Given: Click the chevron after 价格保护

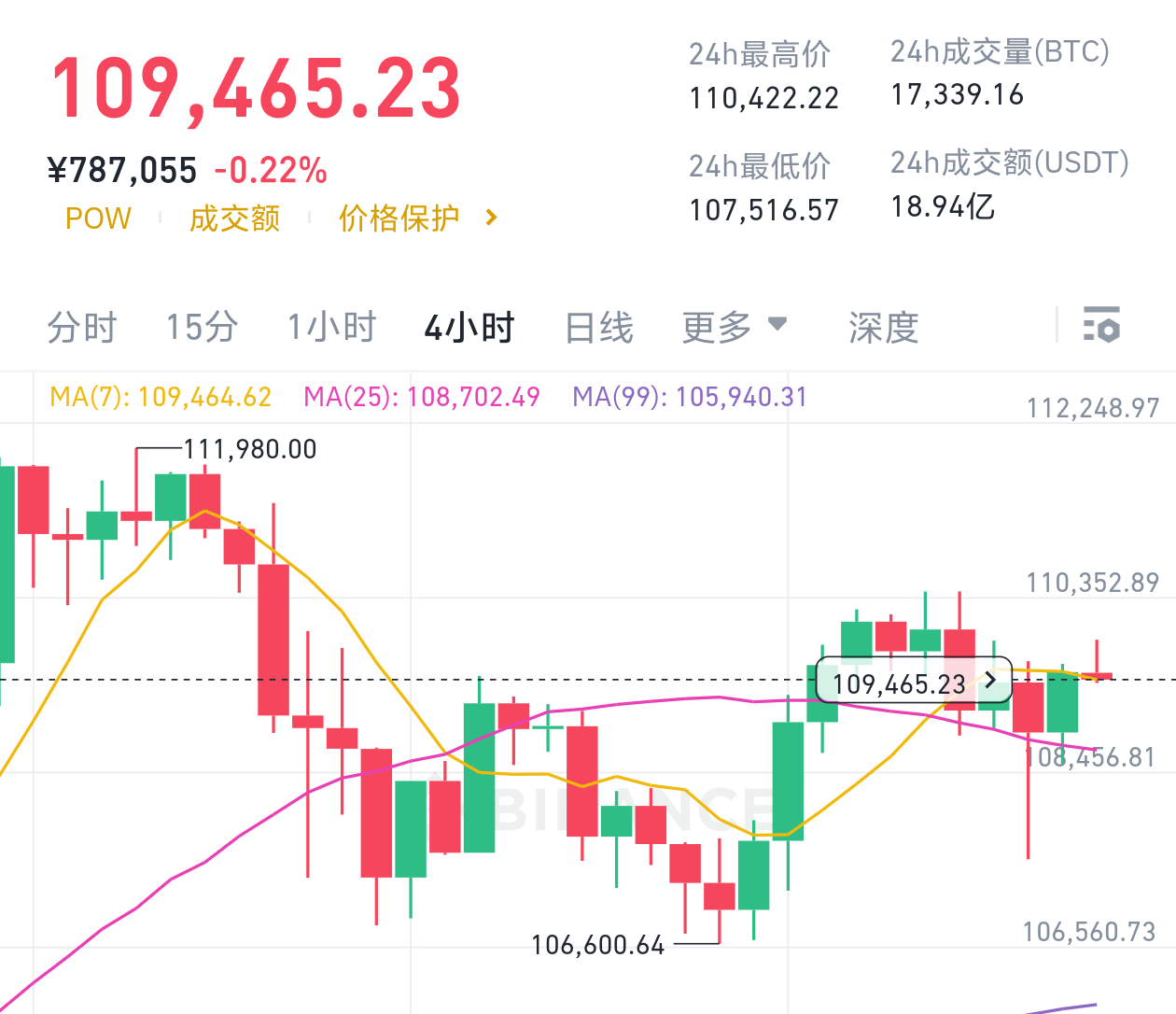Looking at the screenshot, I should click(x=492, y=218).
